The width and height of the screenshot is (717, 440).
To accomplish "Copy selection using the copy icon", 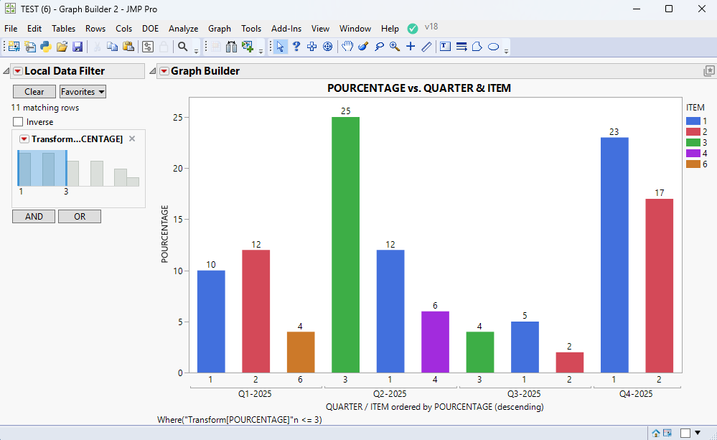I will [112, 47].
